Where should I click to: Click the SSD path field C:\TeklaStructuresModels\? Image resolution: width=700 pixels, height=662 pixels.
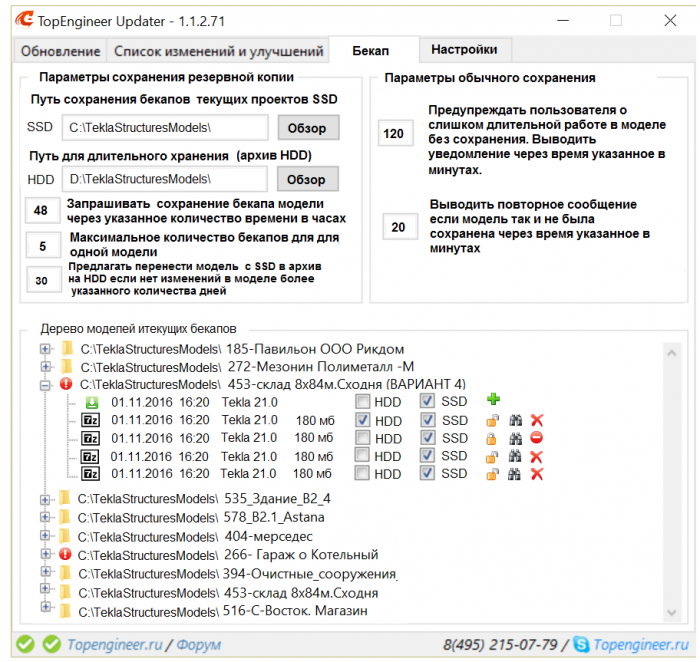point(165,128)
